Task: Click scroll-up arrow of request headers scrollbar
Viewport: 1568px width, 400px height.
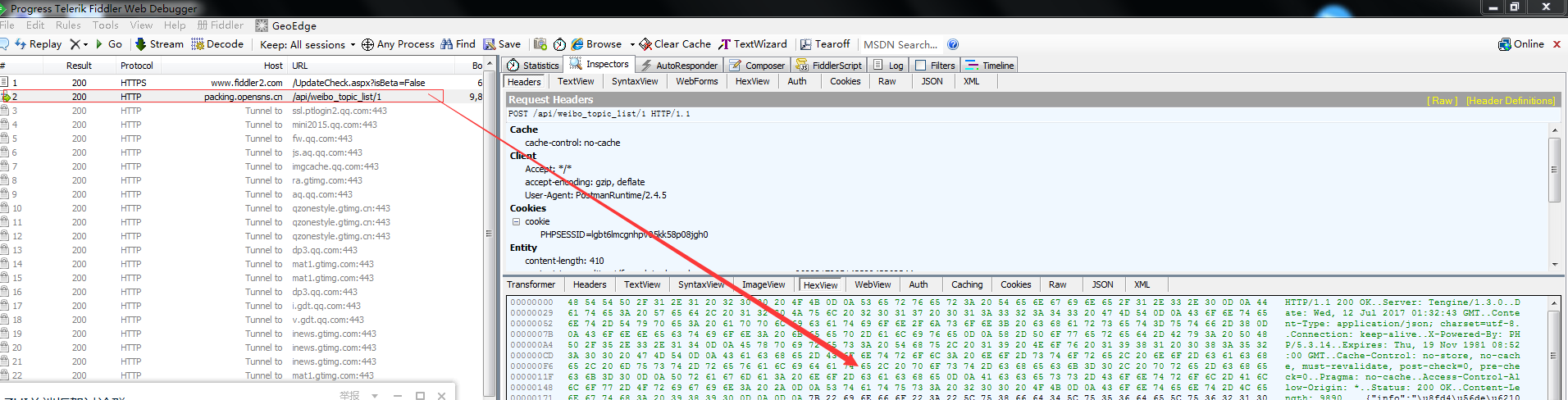Action: point(1554,130)
